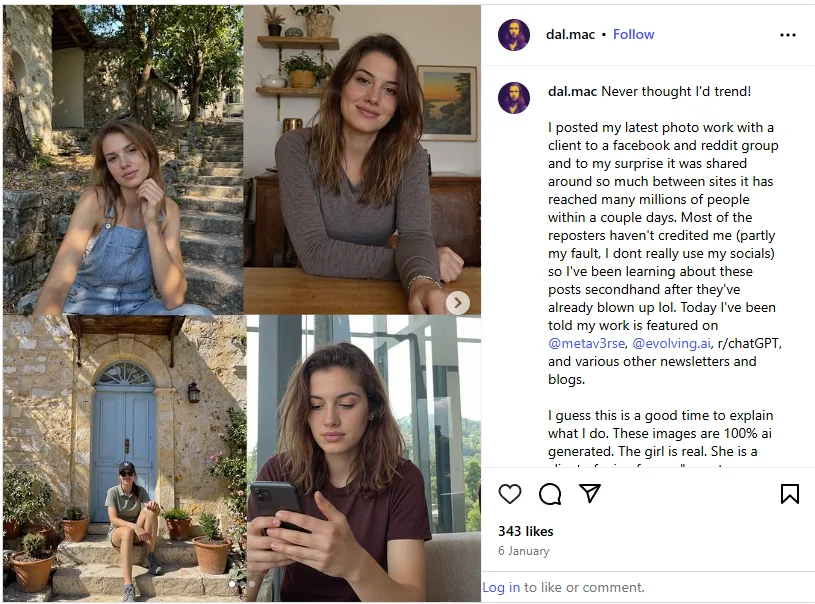Select the photo of the woman holding a phone
The width and height of the screenshot is (815, 604).
coord(362,458)
